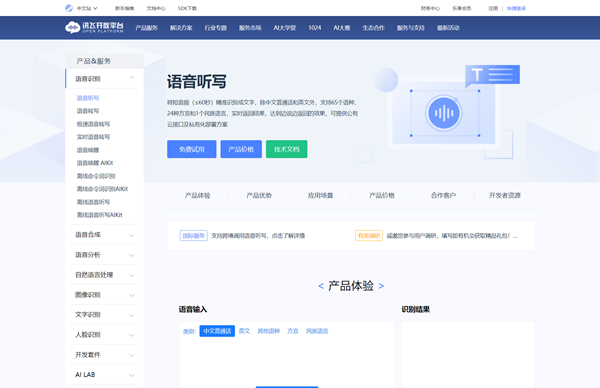Switch to the 产品价格 anchor tab

382,196
